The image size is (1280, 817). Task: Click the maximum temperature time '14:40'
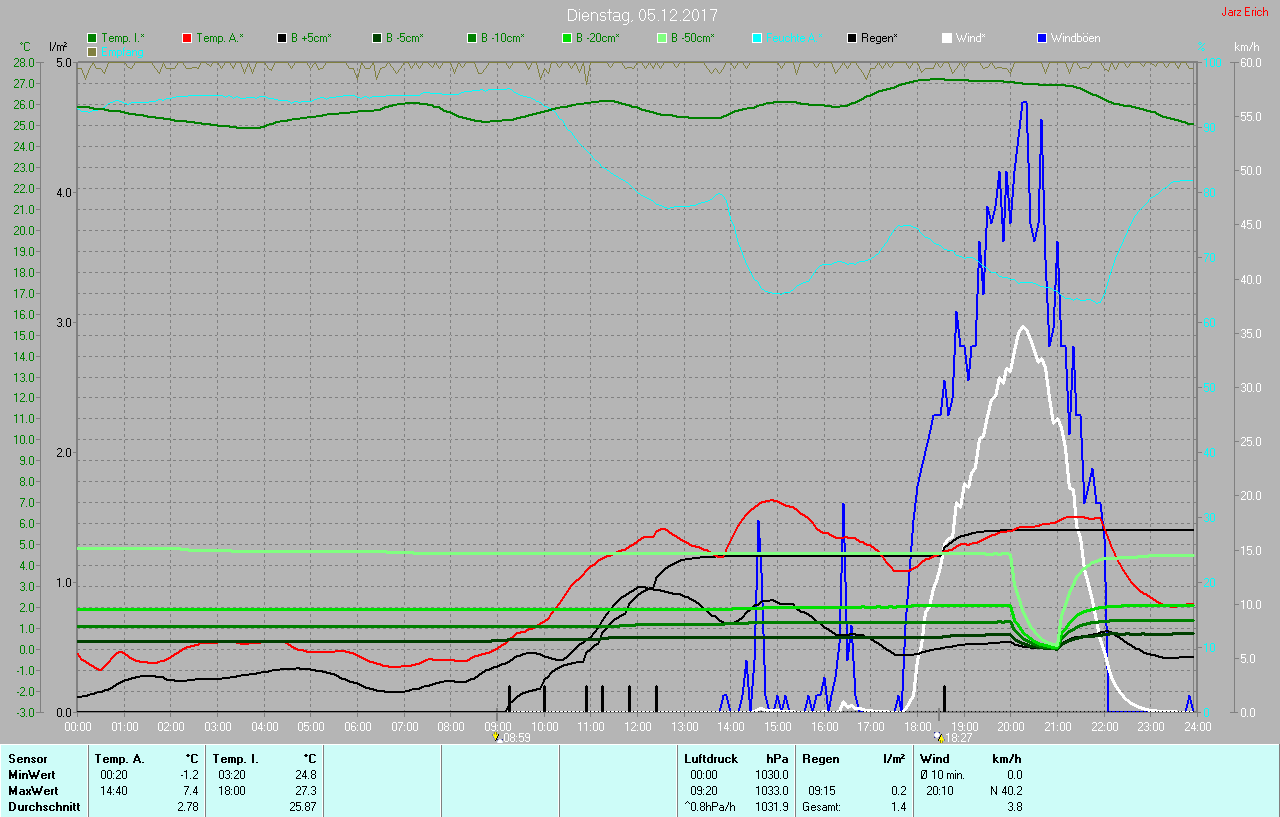[x=114, y=791]
